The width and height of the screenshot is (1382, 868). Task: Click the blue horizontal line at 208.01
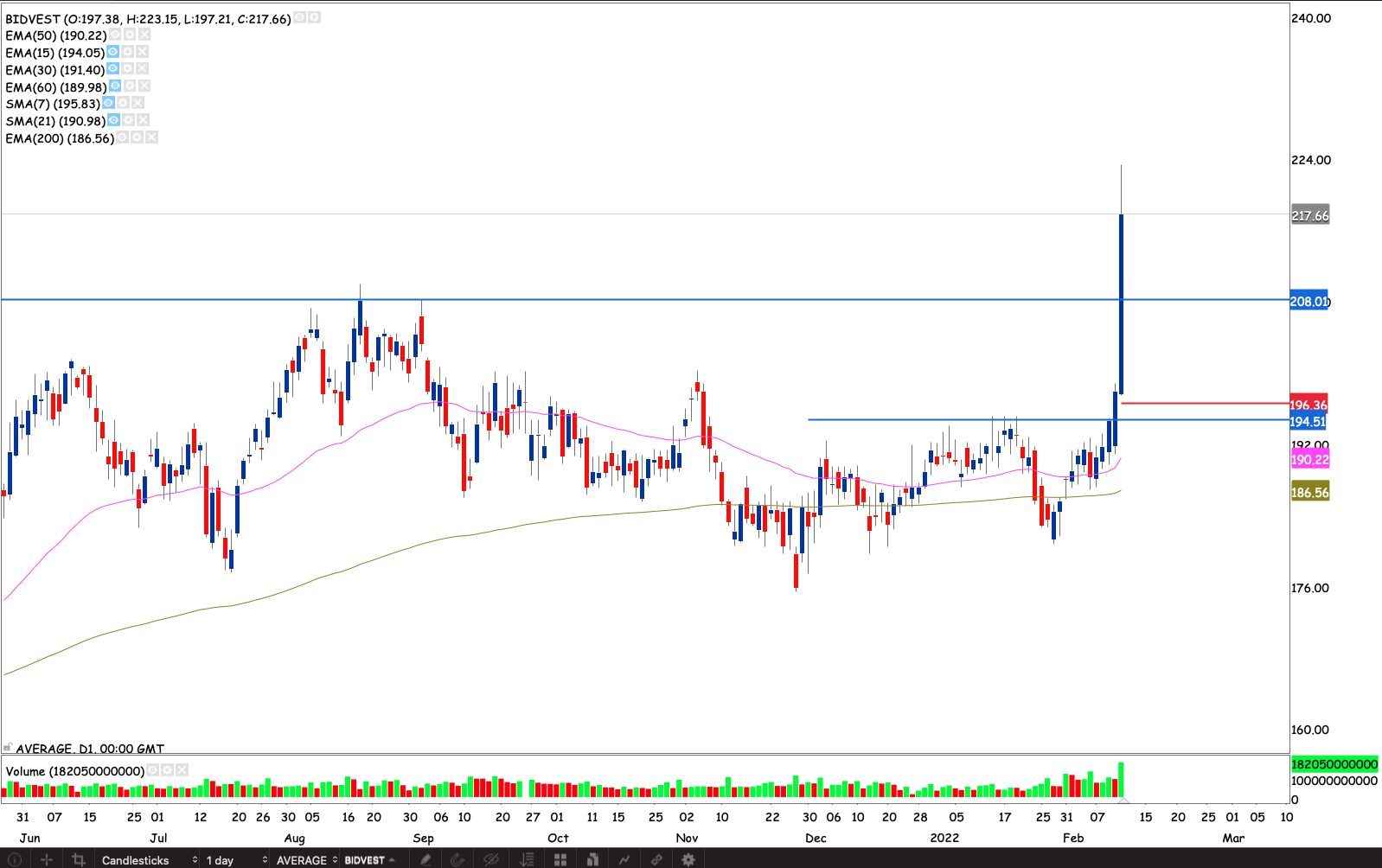tap(605, 299)
